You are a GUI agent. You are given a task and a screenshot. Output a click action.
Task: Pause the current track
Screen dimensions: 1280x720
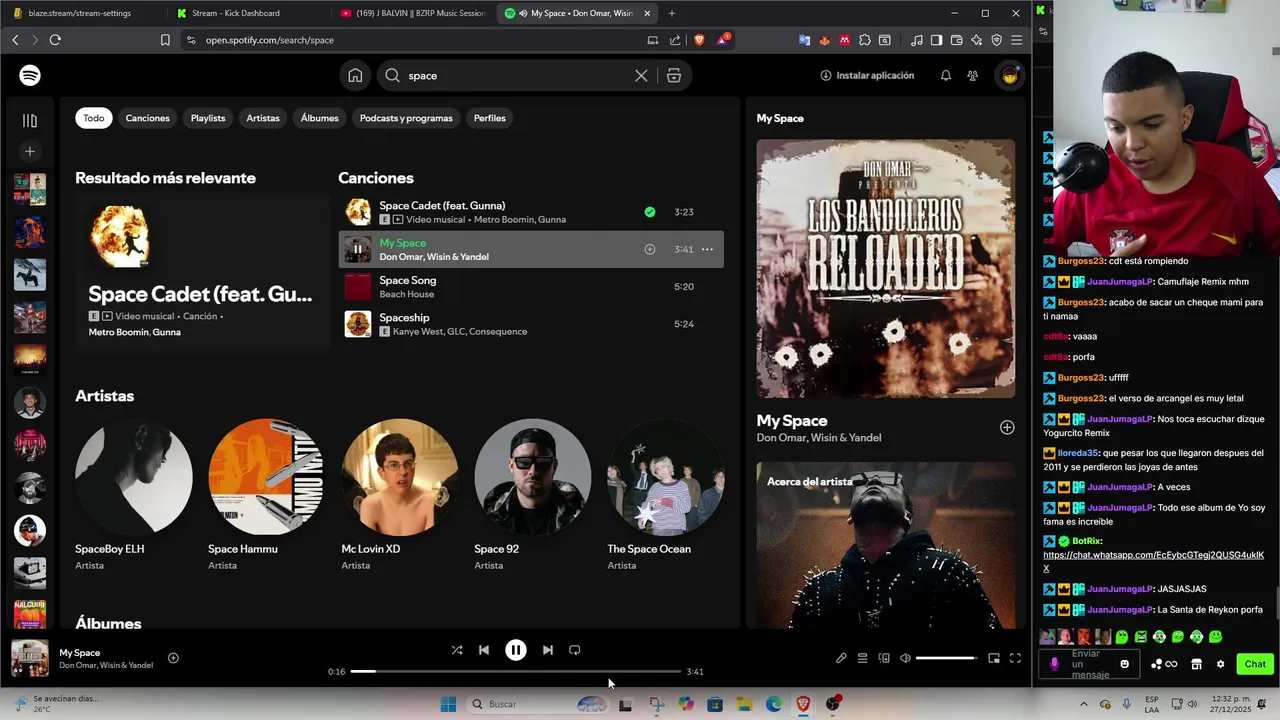516,650
